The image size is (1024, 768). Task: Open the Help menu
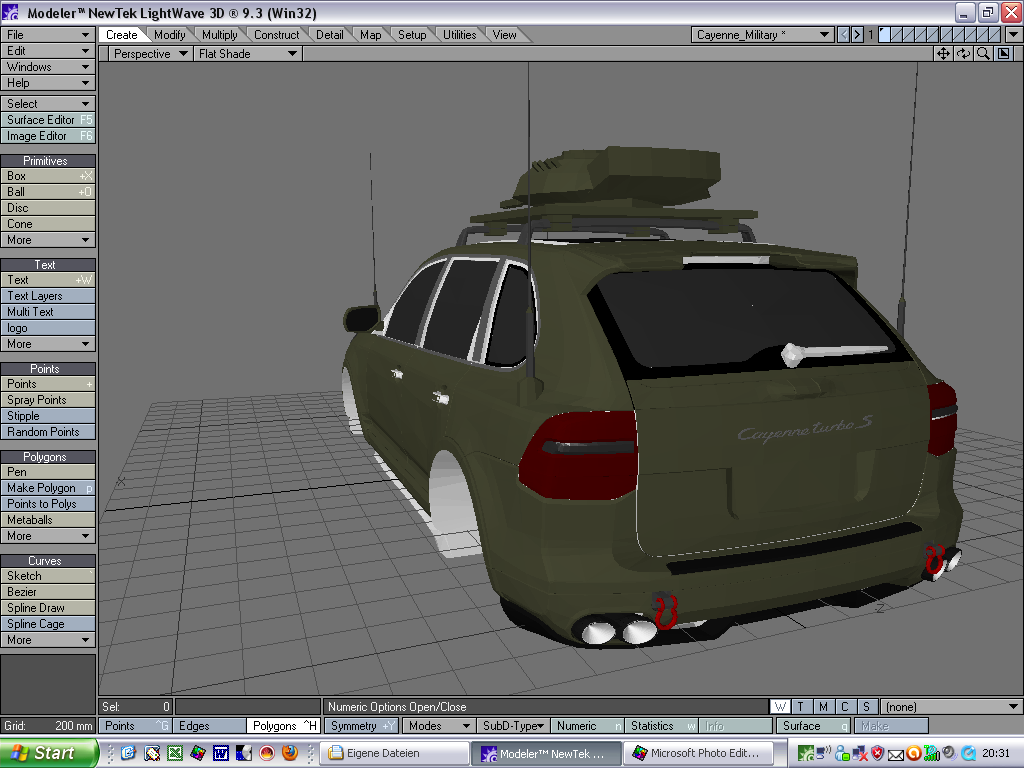pos(48,83)
